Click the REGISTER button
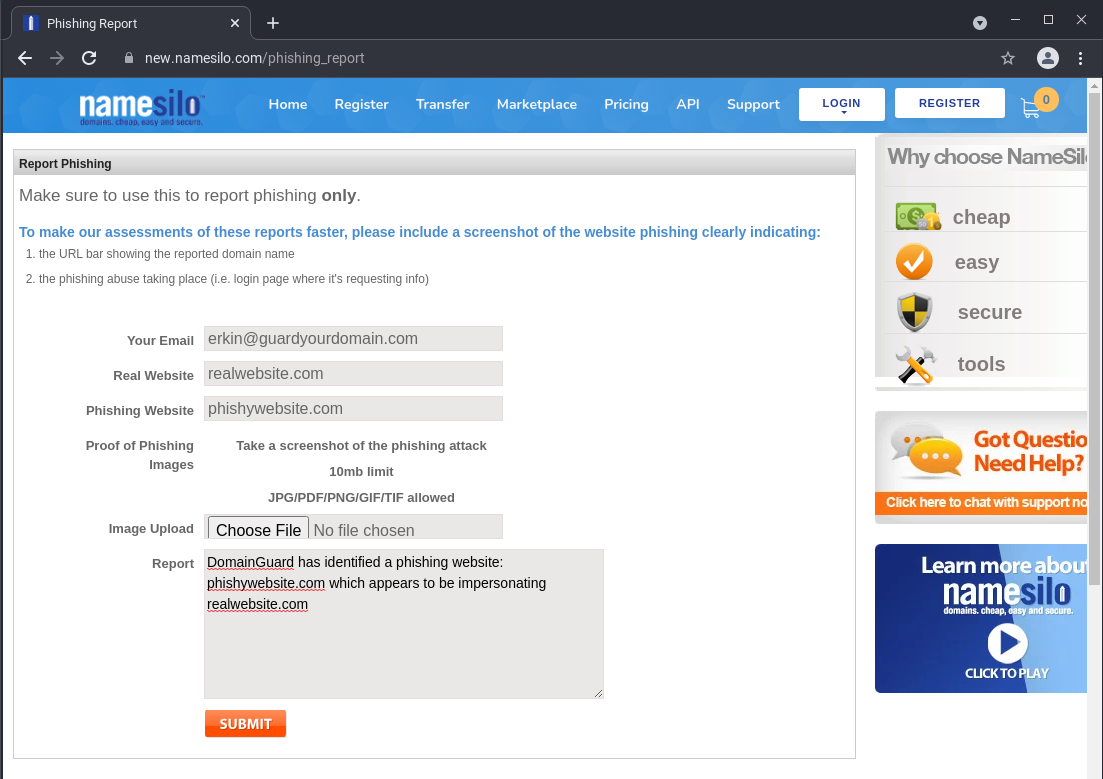This screenshot has height=779, width=1103. pyautogui.click(x=949, y=103)
